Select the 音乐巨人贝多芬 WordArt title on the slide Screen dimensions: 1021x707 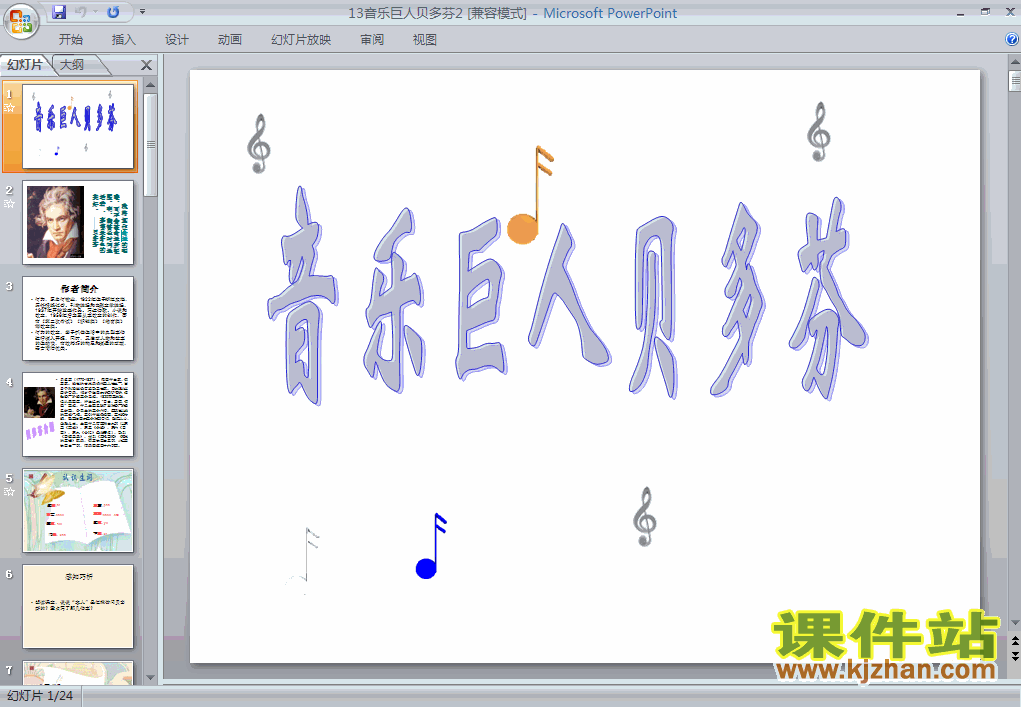point(568,296)
